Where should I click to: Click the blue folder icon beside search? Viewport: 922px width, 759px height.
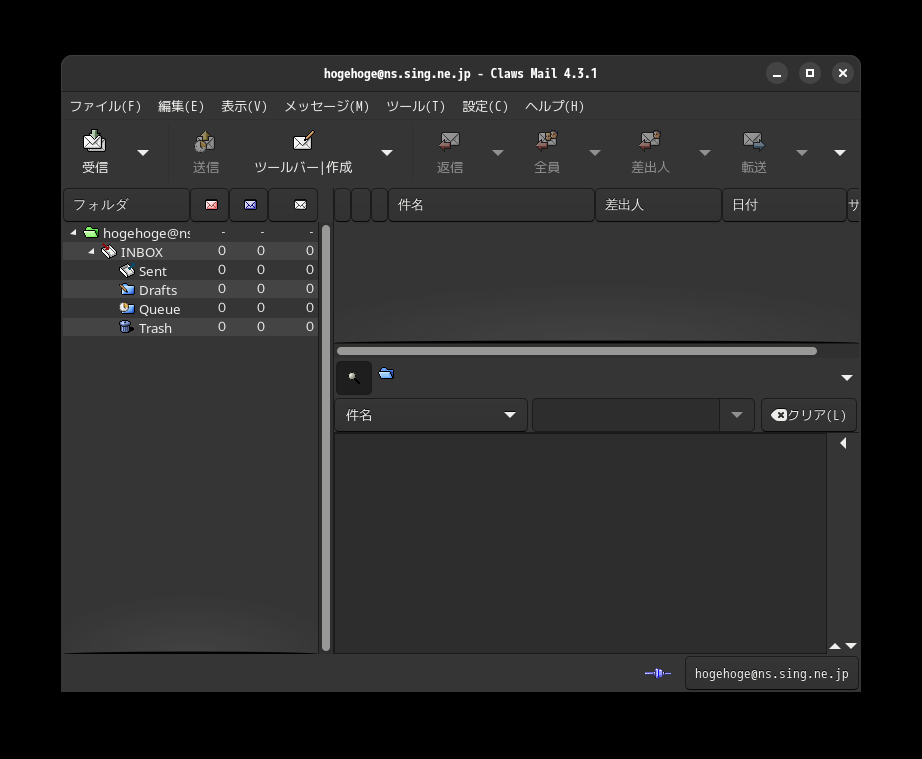386,374
